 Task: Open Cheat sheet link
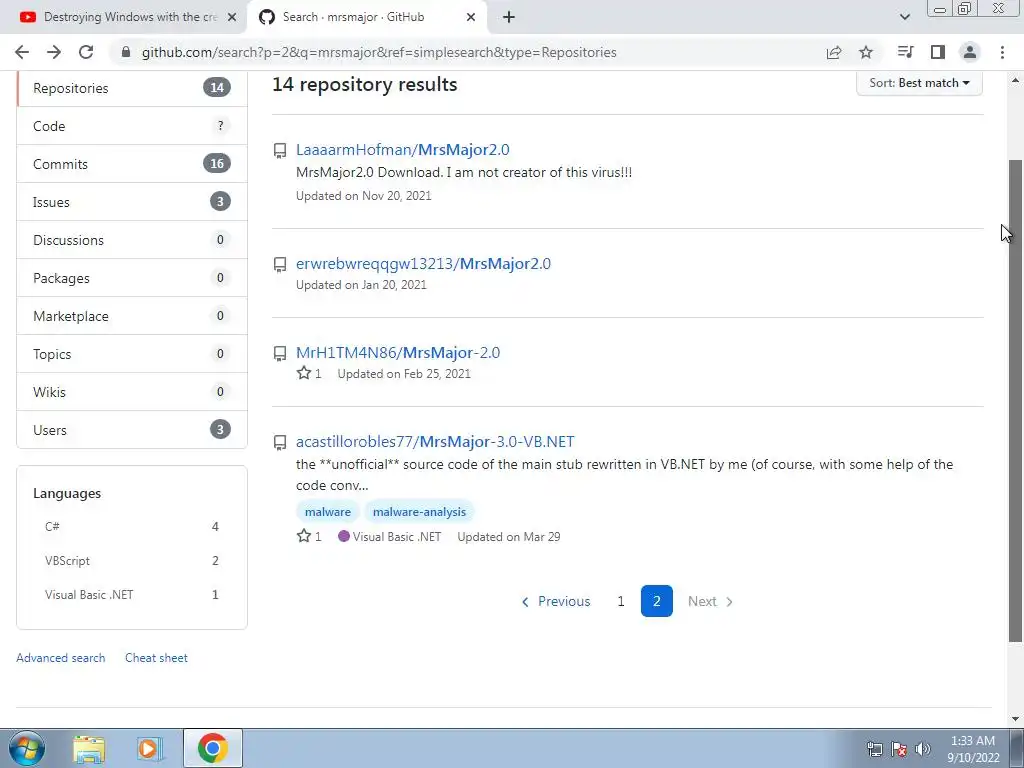(x=156, y=658)
